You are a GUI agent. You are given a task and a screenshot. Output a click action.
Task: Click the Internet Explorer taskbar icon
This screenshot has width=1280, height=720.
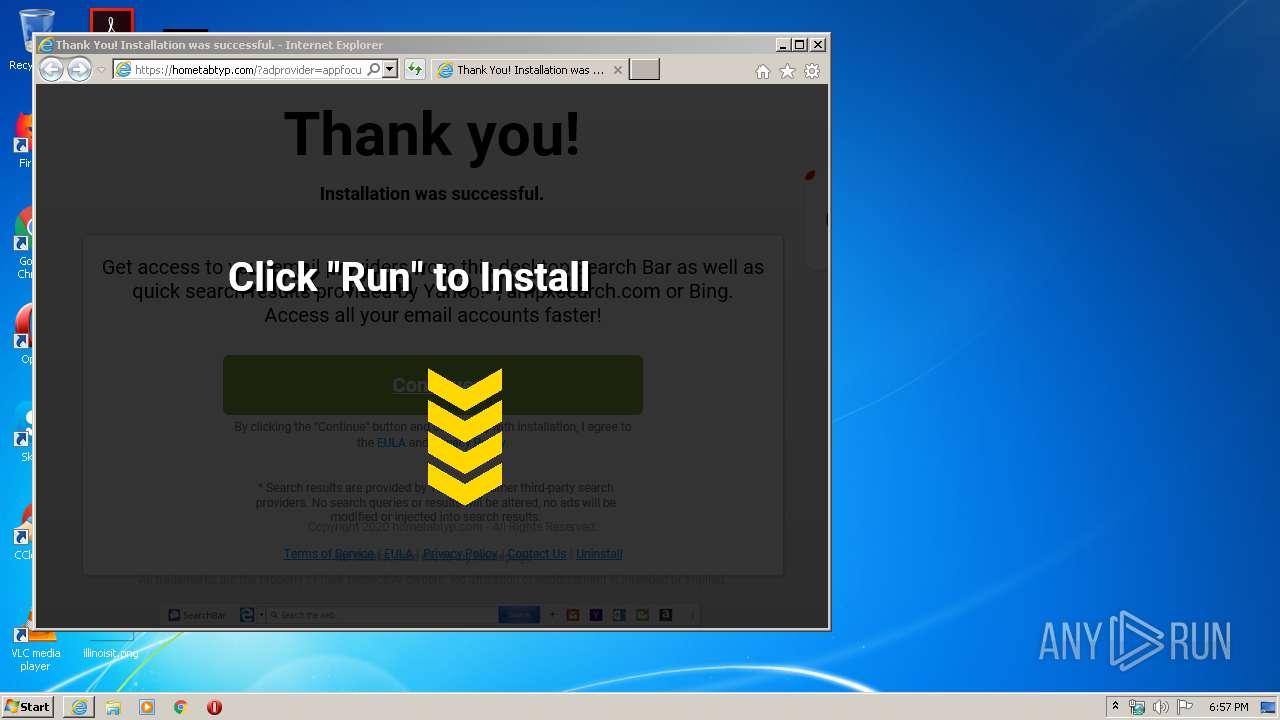point(79,707)
